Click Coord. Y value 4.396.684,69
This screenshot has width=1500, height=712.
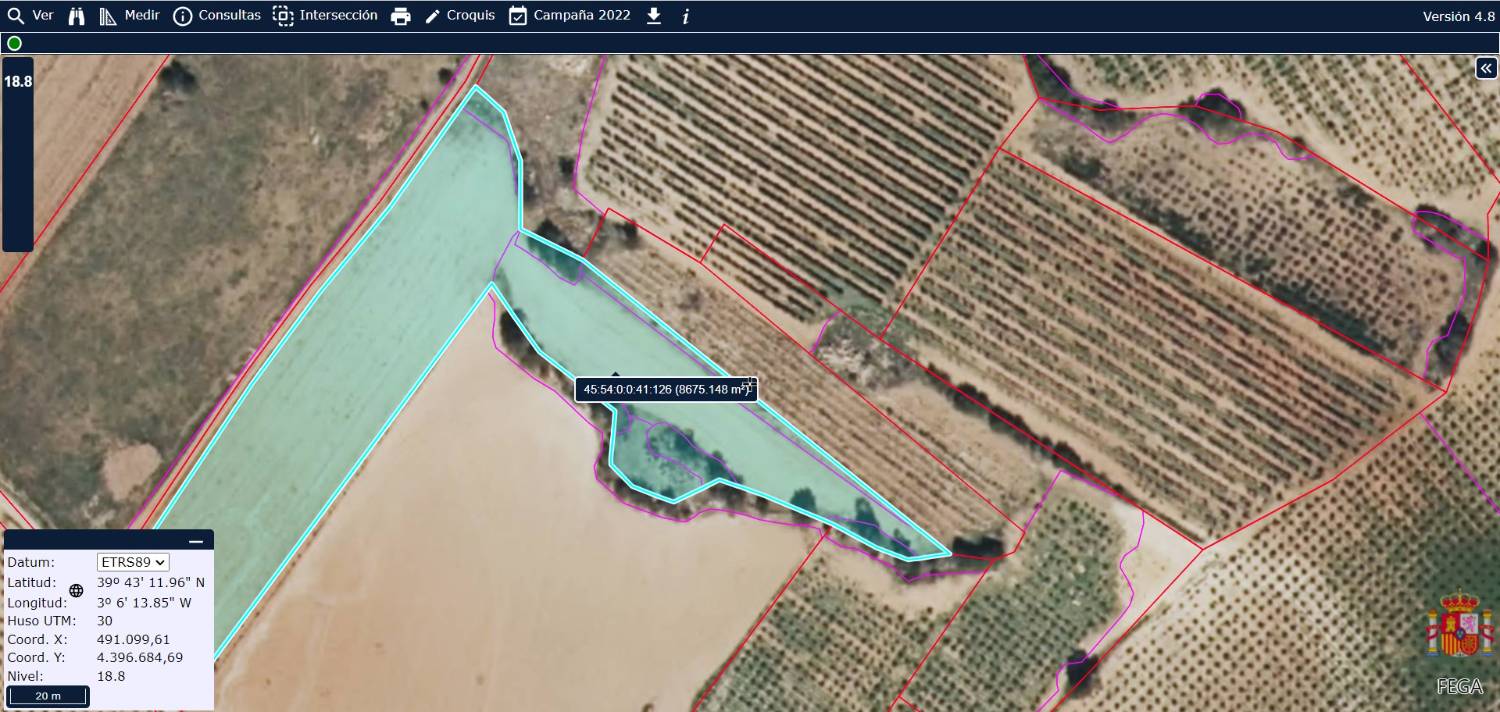coord(140,657)
